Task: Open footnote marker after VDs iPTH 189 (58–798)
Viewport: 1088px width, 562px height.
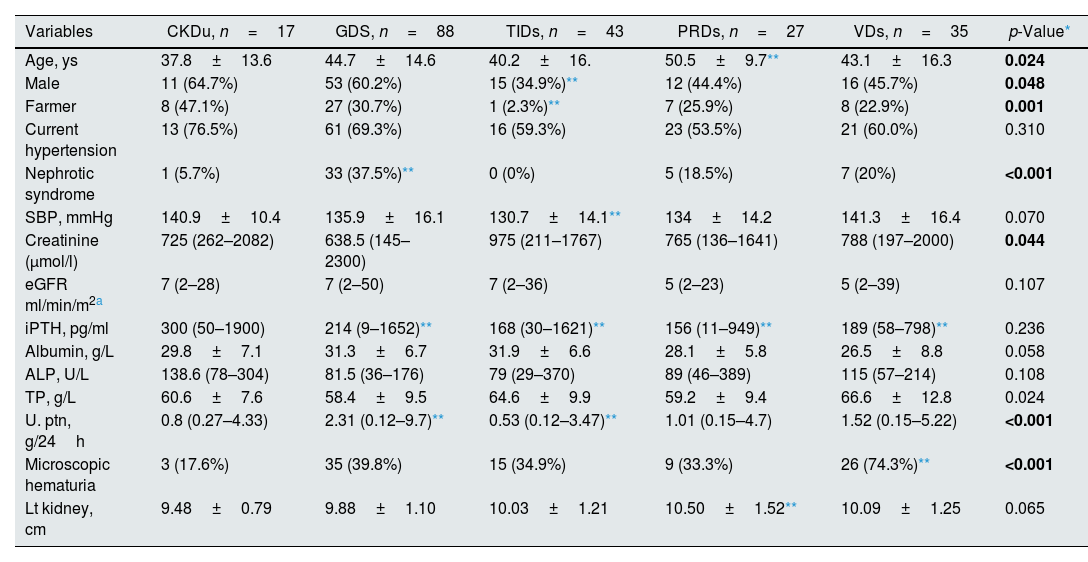Action: click(x=942, y=326)
